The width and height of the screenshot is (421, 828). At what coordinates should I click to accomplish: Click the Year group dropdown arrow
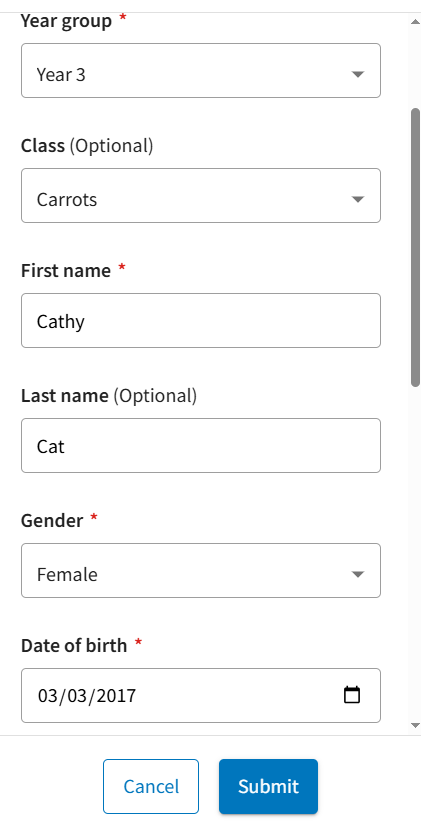coord(358,74)
